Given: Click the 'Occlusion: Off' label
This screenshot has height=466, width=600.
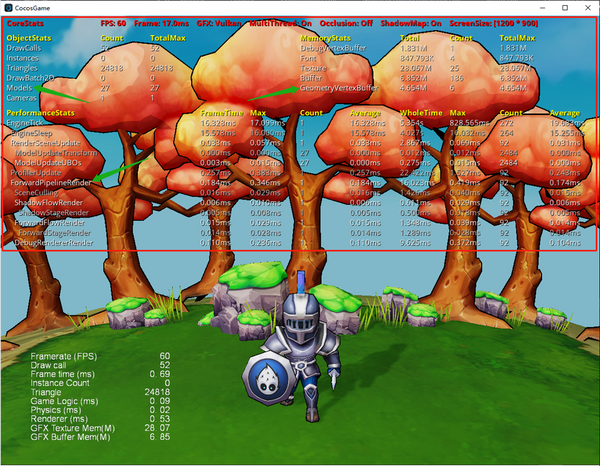Looking at the screenshot, I should pyautogui.click(x=346, y=23).
